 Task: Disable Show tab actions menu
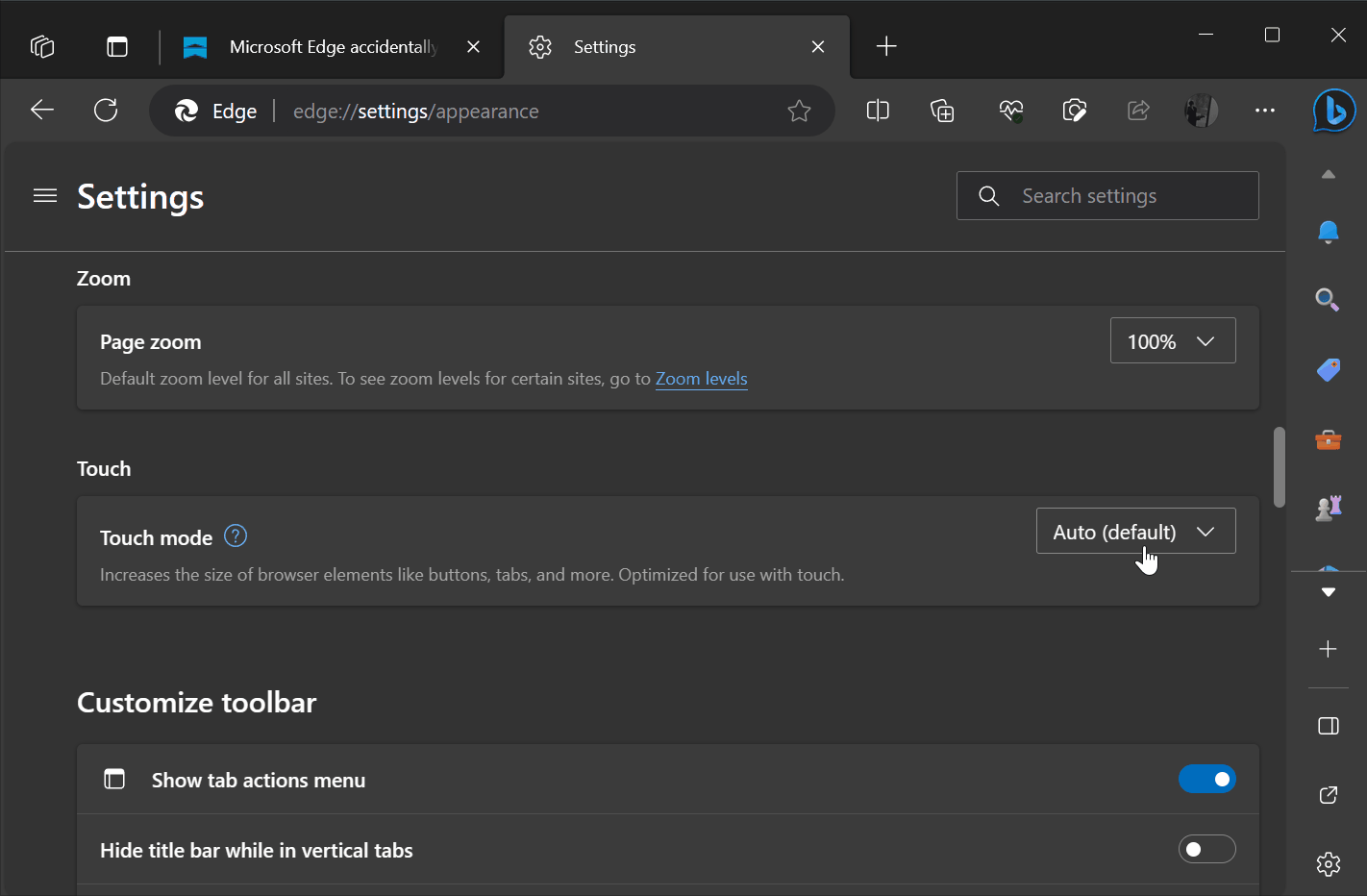[x=1207, y=779]
